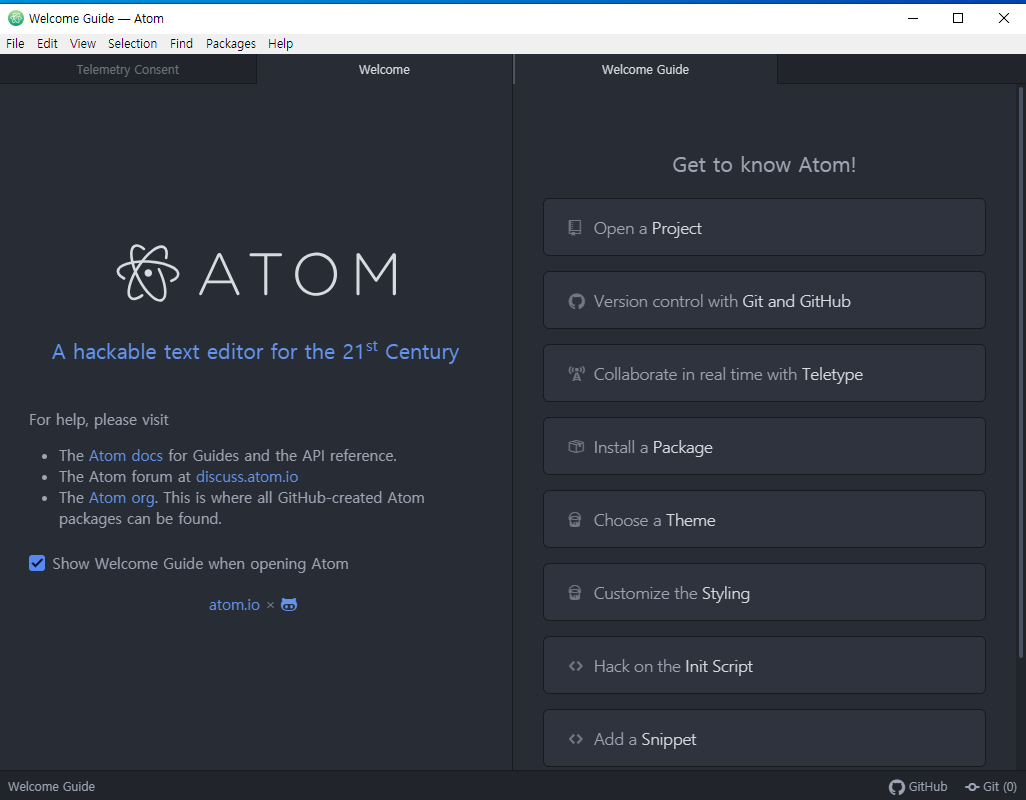Switch to the Telemetry Consent tab
The width and height of the screenshot is (1026, 800).
point(128,69)
